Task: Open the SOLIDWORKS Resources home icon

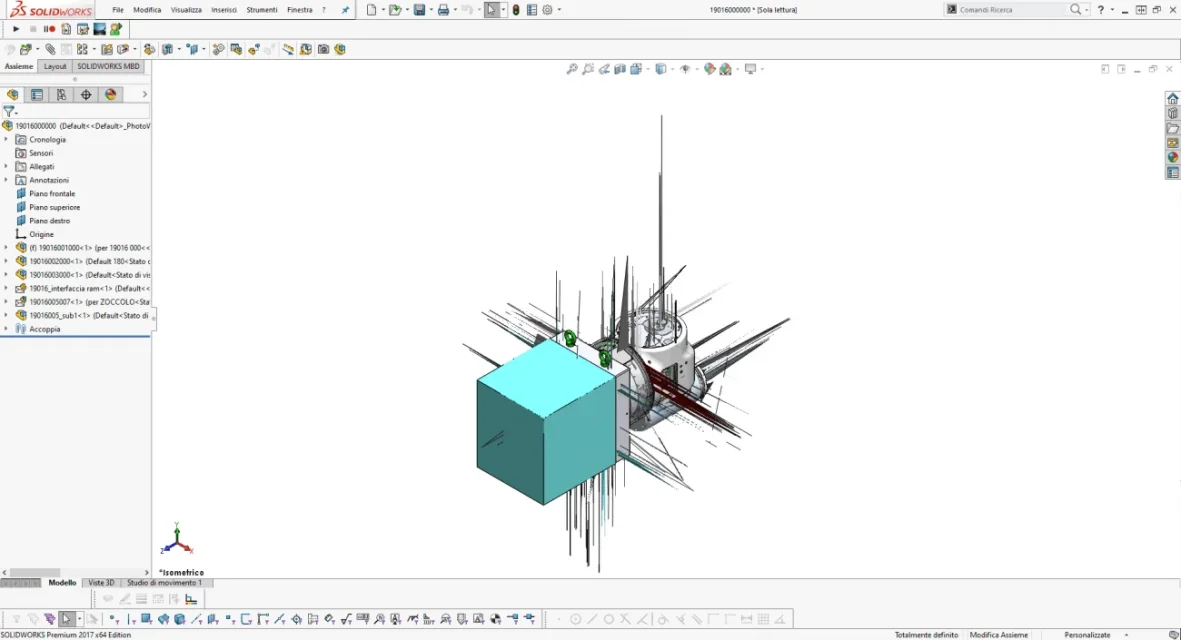Action: tap(1173, 99)
